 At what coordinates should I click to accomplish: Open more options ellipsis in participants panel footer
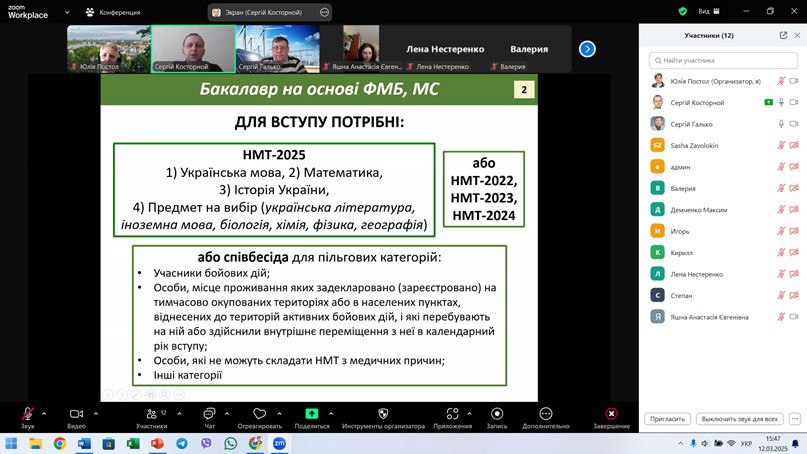(x=795, y=419)
